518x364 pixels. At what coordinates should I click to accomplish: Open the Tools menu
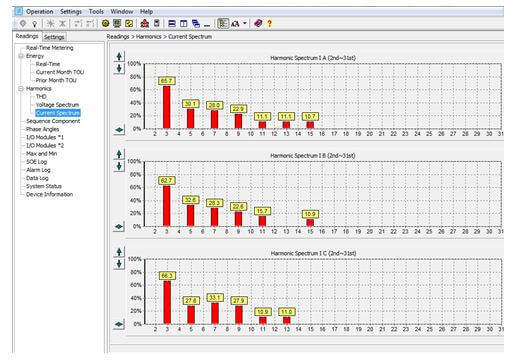pos(96,12)
